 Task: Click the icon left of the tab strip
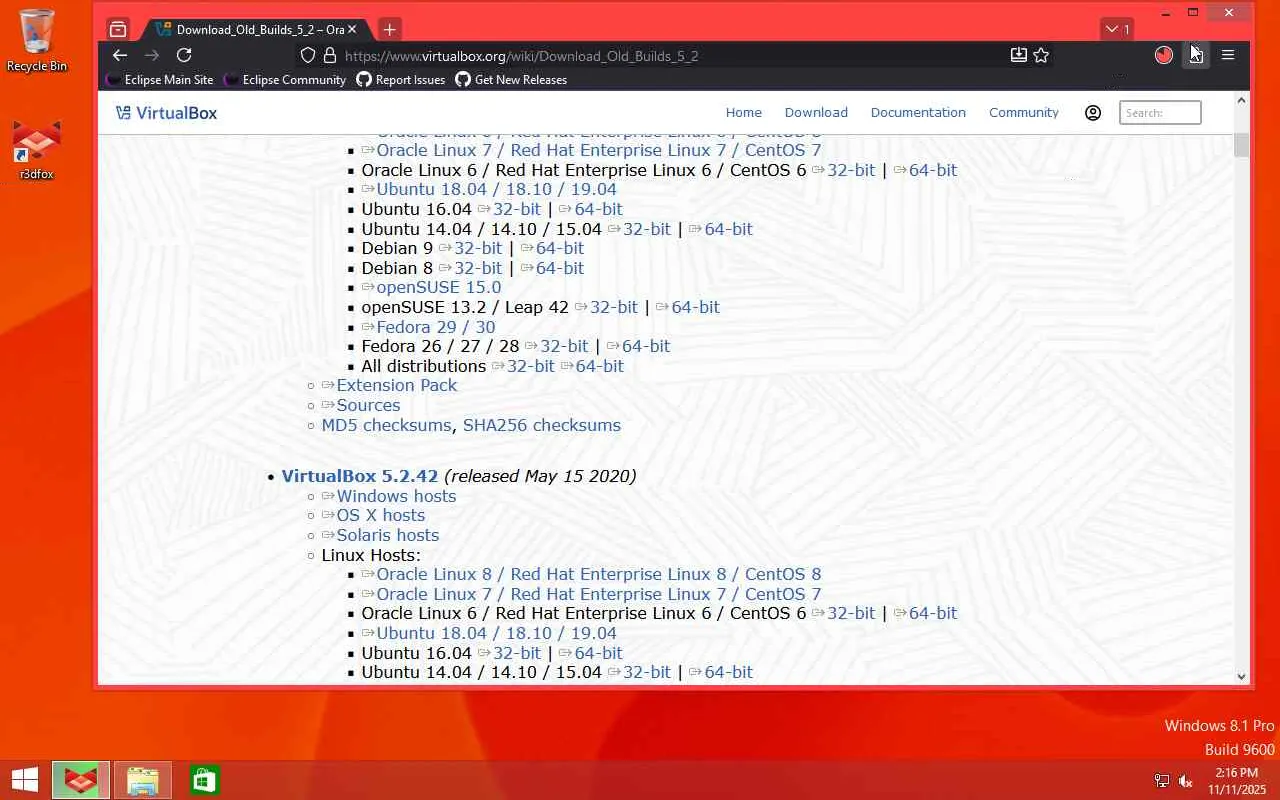[118, 29]
